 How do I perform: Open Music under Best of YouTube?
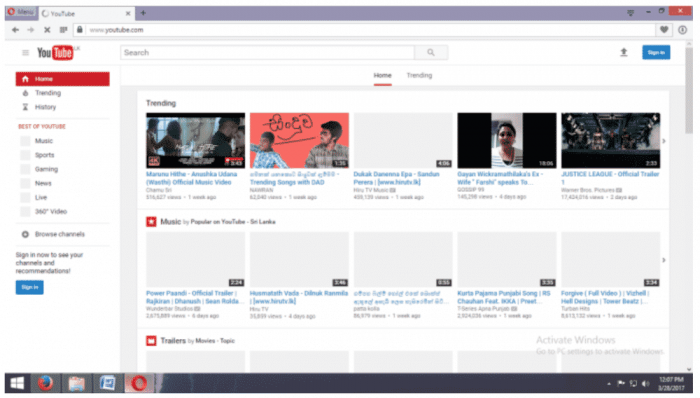pos(44,141)
